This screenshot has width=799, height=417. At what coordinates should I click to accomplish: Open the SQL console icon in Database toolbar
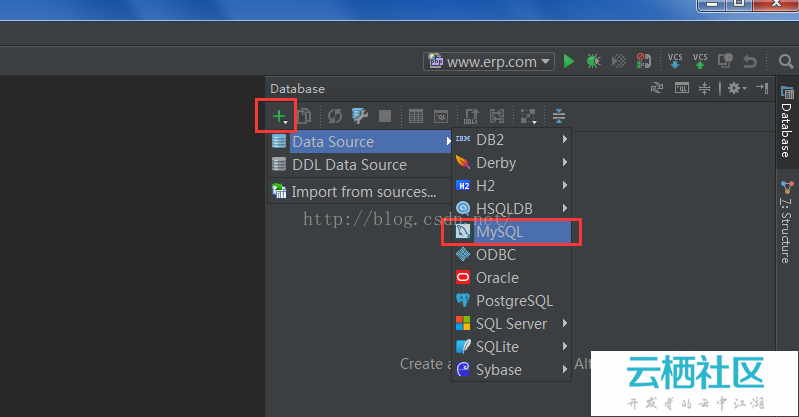441,116
